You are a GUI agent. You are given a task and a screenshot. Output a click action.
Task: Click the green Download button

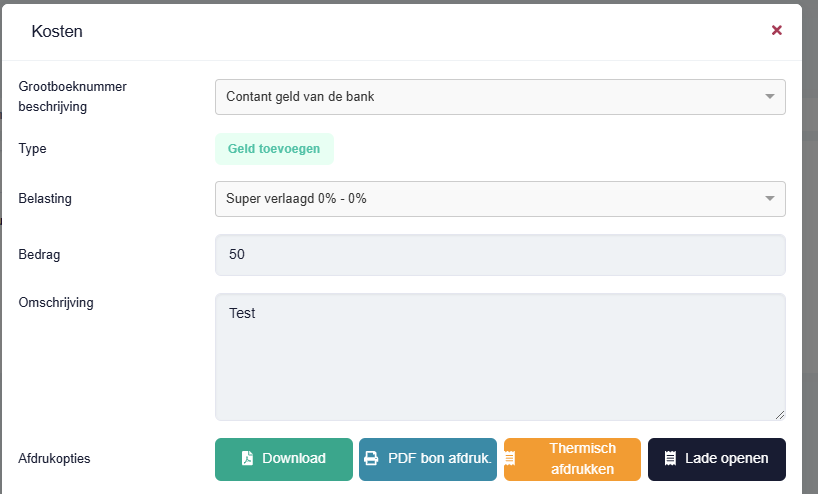pos(284,459)
